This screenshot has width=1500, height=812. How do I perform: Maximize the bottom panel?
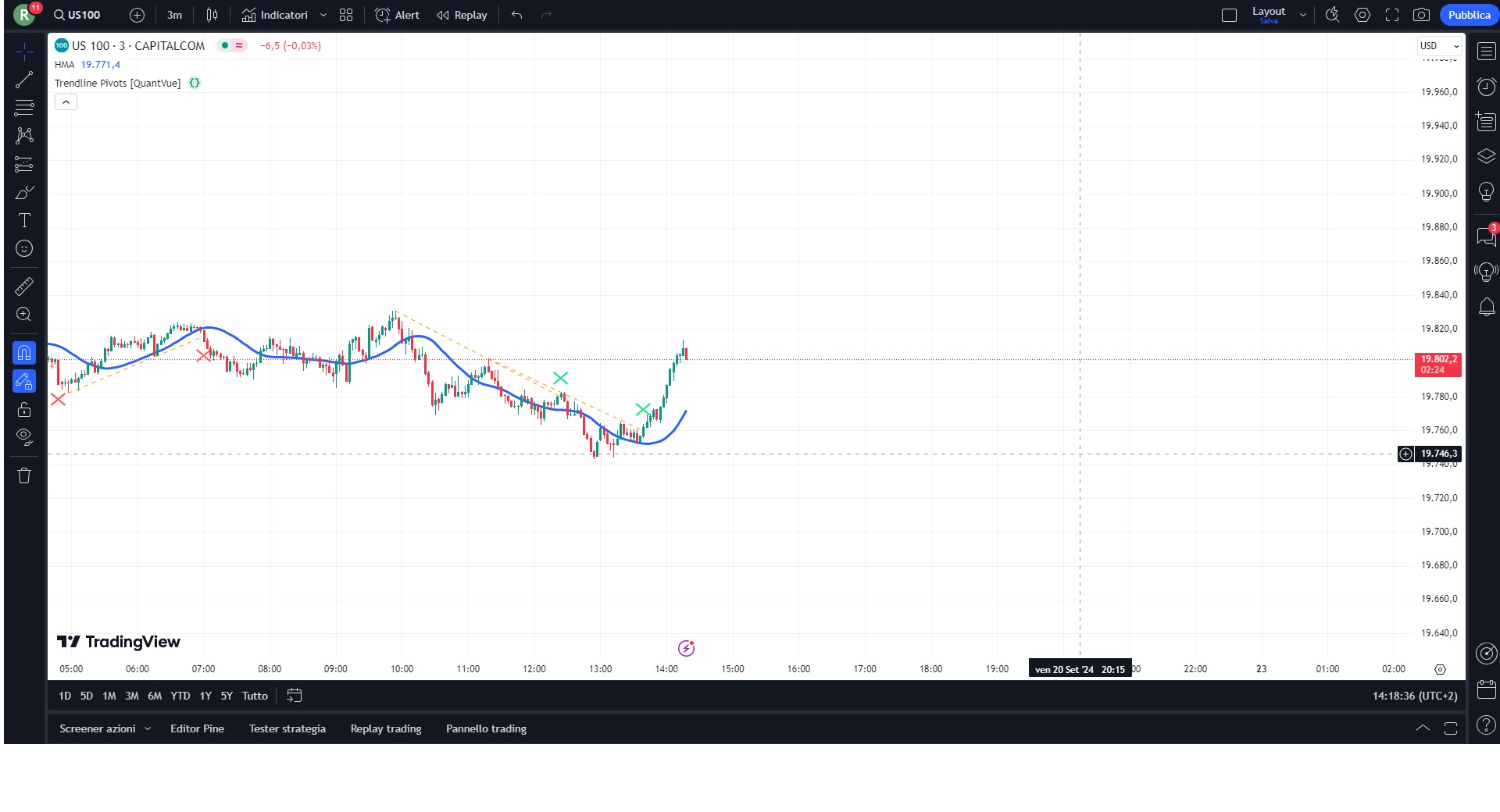pyautogui.click(x=1451, y=728)
